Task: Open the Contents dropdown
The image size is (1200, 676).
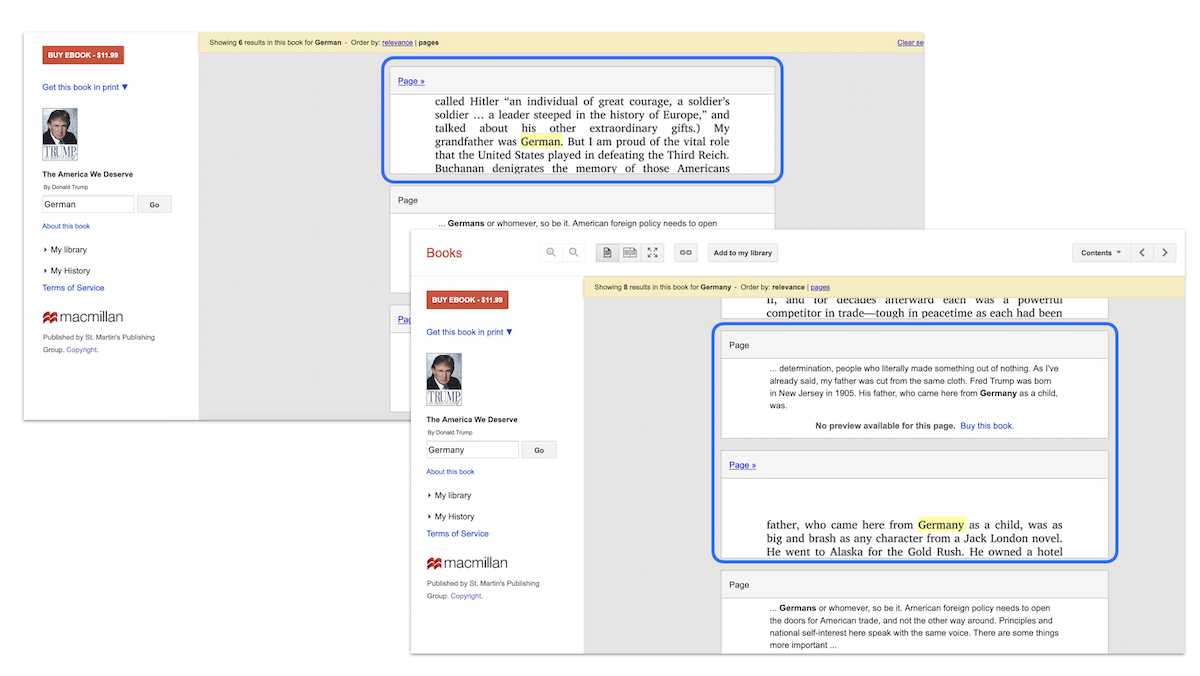Action: point(1100,253)
